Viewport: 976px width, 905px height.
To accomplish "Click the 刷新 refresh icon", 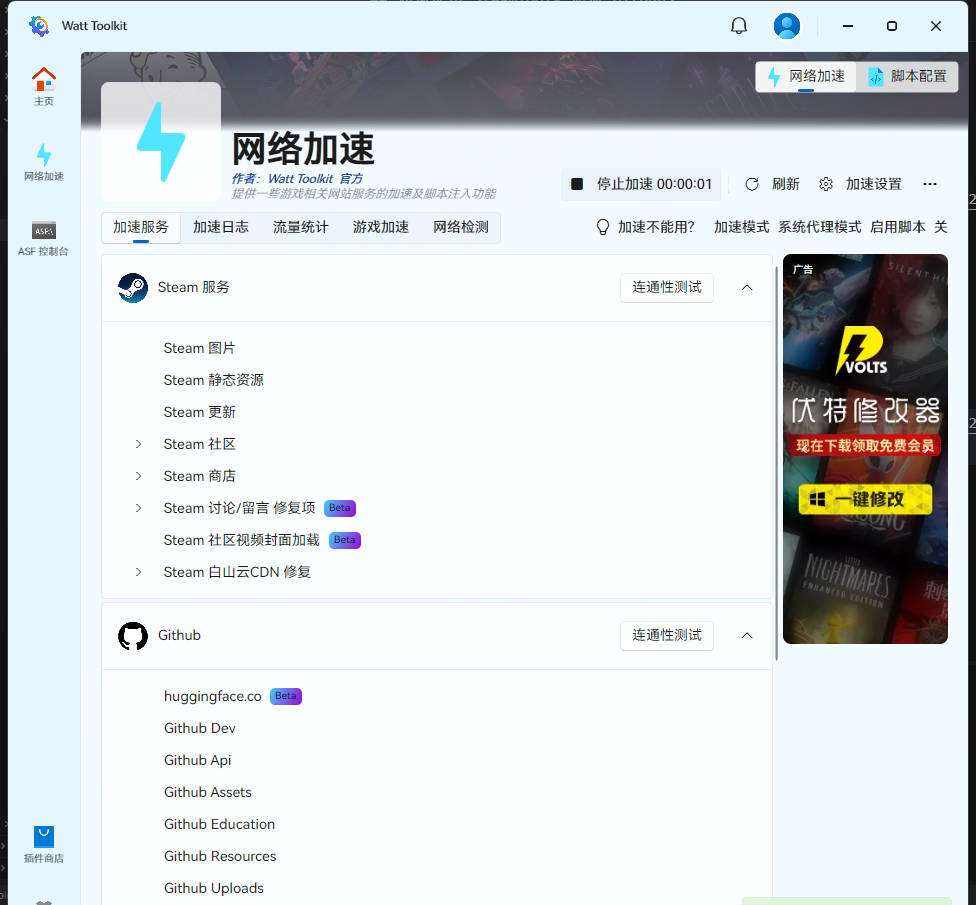I will coord(752,184).
